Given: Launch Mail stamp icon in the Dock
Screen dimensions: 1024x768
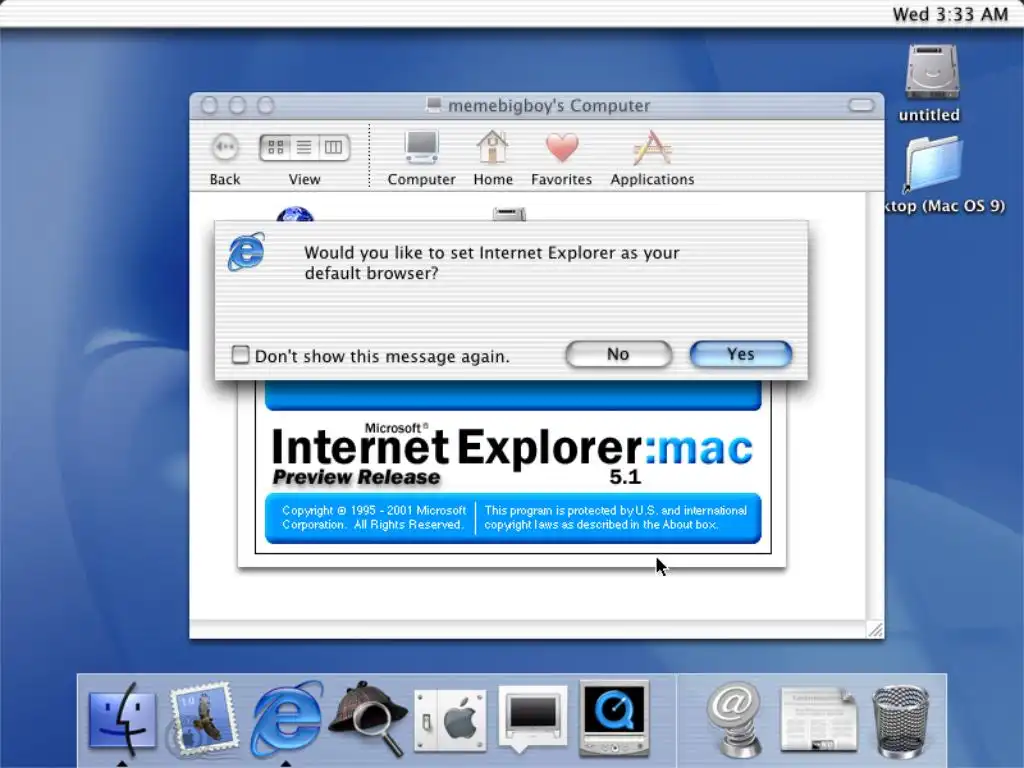Looking at the screenshot, I should [202, 720].
